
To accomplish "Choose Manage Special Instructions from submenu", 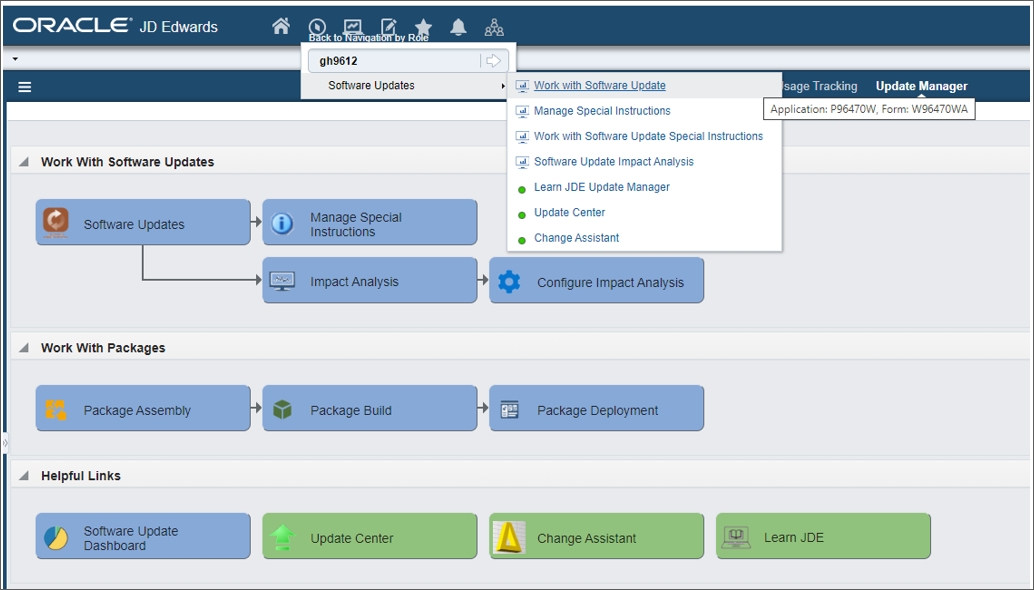I will click(x=602, y=111).
